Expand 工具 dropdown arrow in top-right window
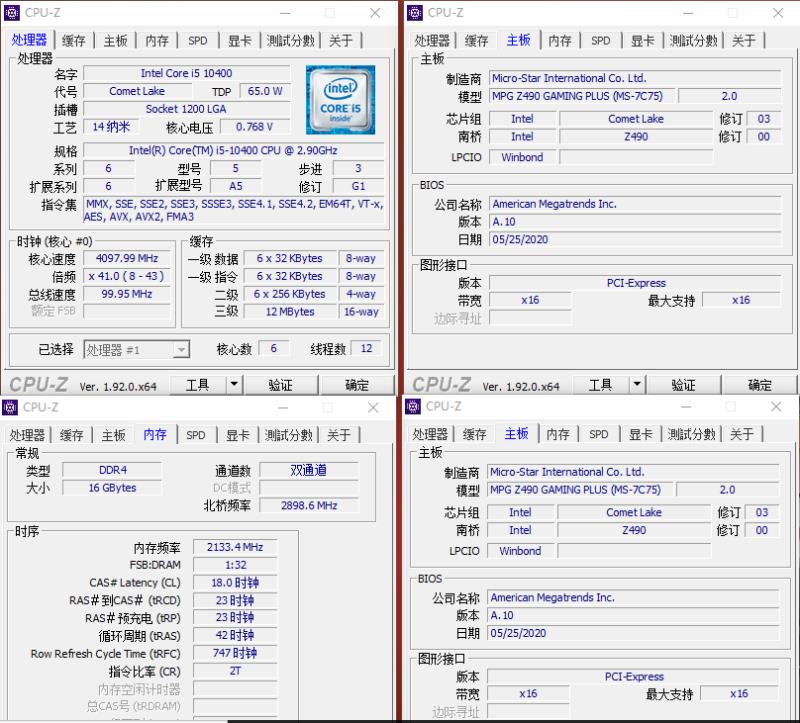The image size is (800, 723). [x=637, y=384]
